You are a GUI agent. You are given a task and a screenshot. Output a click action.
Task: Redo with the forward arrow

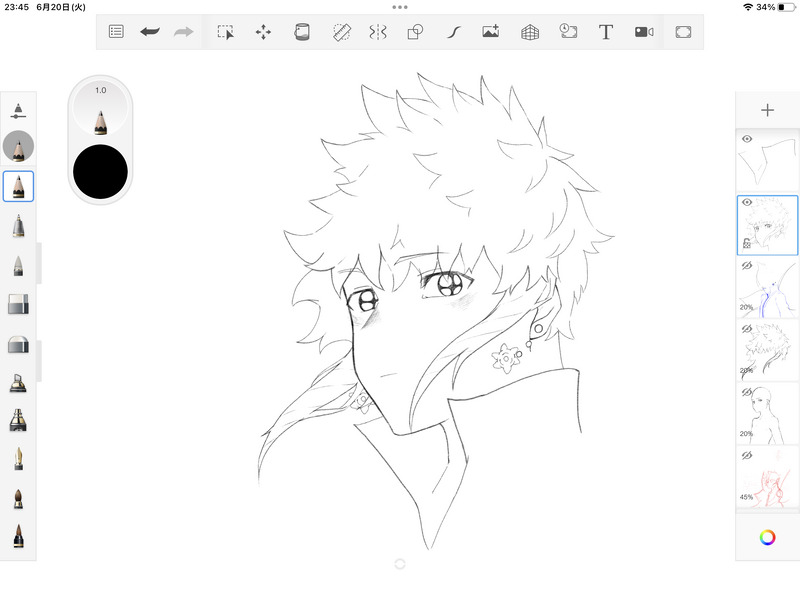point(184,32)
